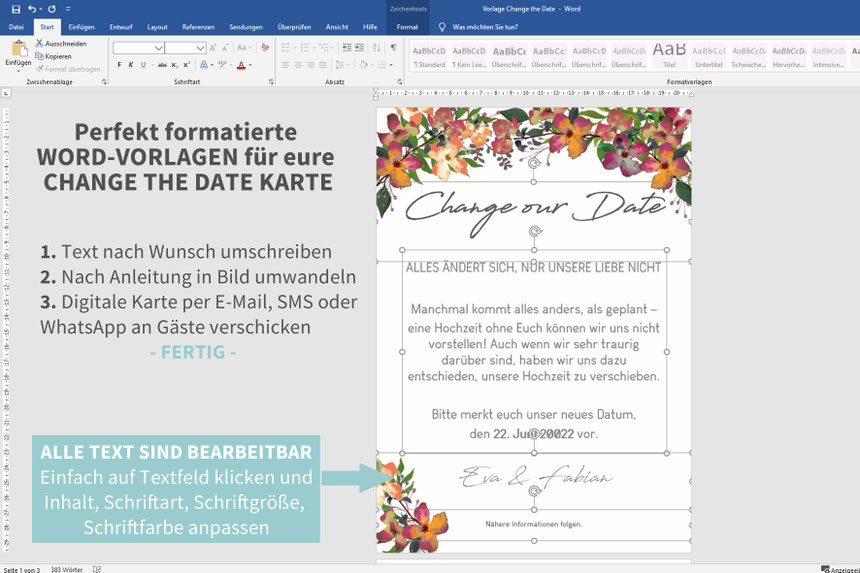Switch to the Einfügen ribbon tab
Image resolution: width=860 pixels, height=573 pixels.
point(82,27)
